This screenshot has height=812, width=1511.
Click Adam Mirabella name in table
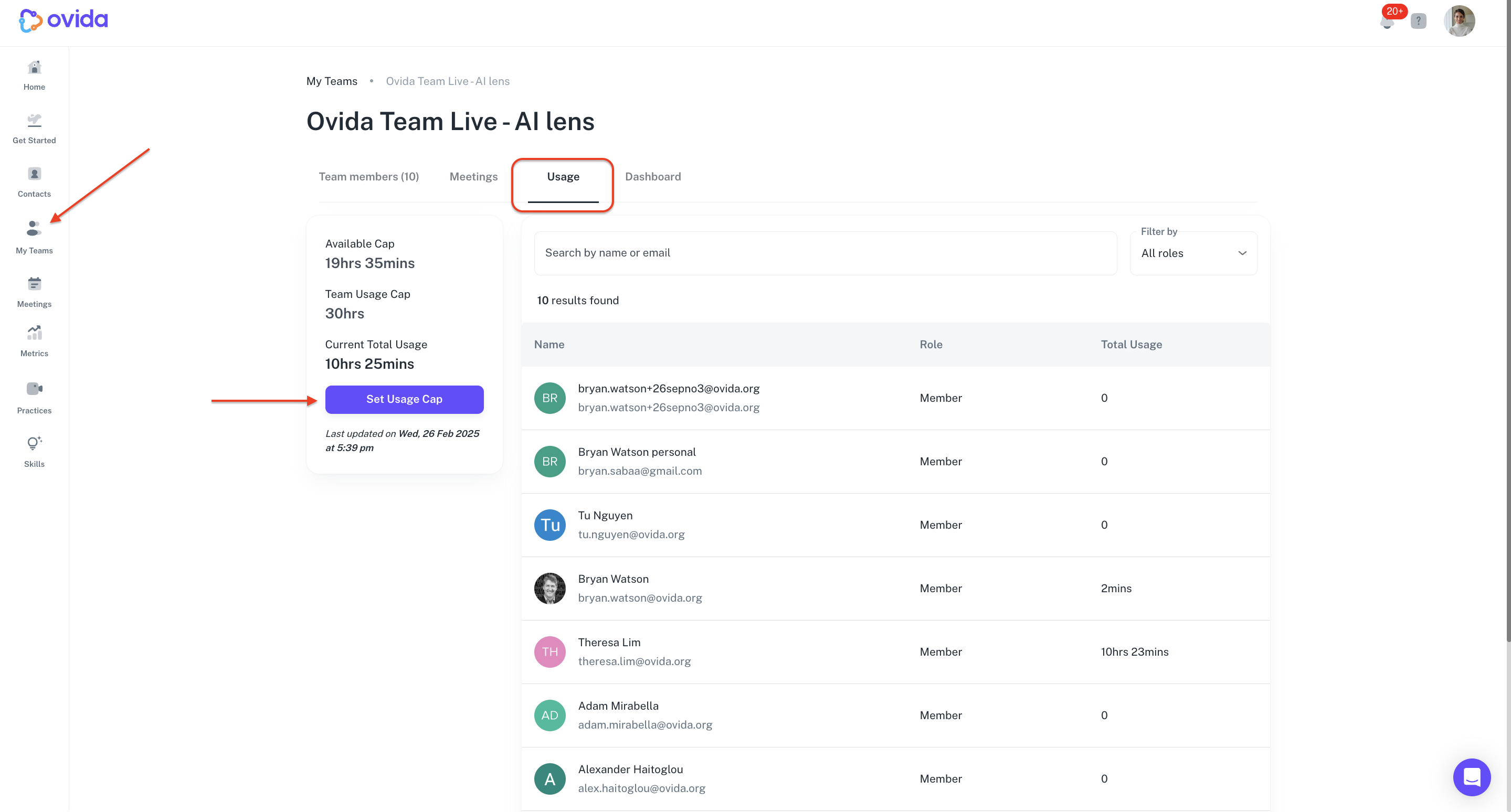618,706
